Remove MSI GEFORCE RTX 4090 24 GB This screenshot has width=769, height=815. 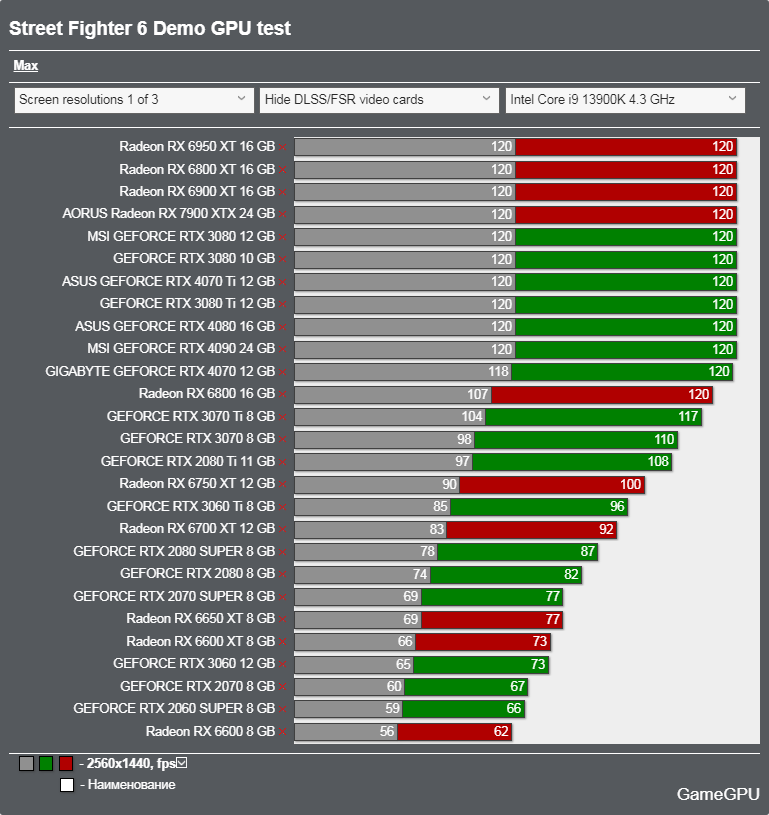click(x=282, y=349)
